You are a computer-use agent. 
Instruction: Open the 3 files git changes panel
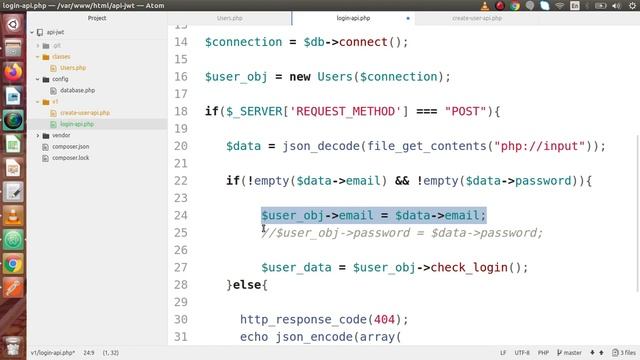[x=624, y=353]
